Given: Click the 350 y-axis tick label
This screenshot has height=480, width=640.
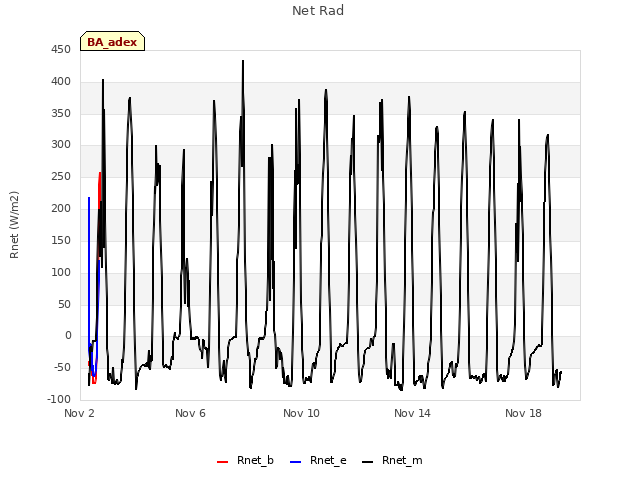Looking at the screenshot, I should point(61,113).
